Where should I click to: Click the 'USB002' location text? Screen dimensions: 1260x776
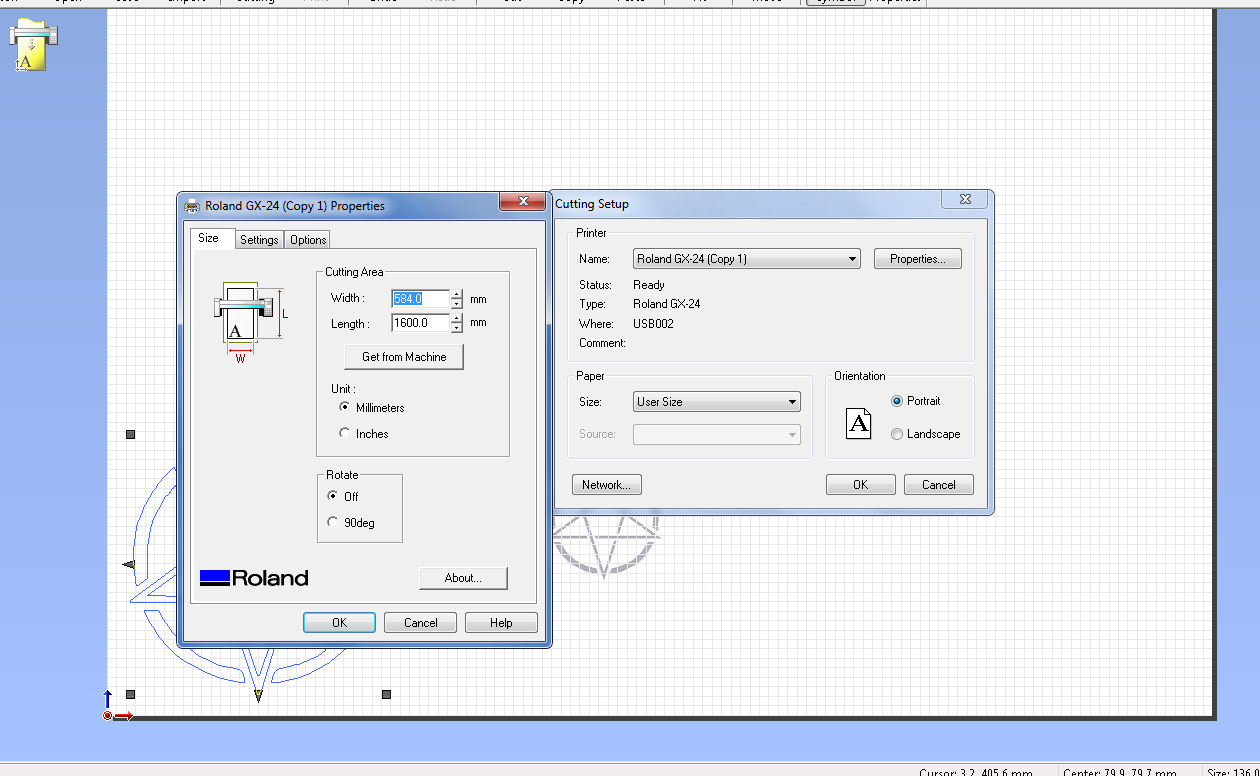click(x=653, y=324)
